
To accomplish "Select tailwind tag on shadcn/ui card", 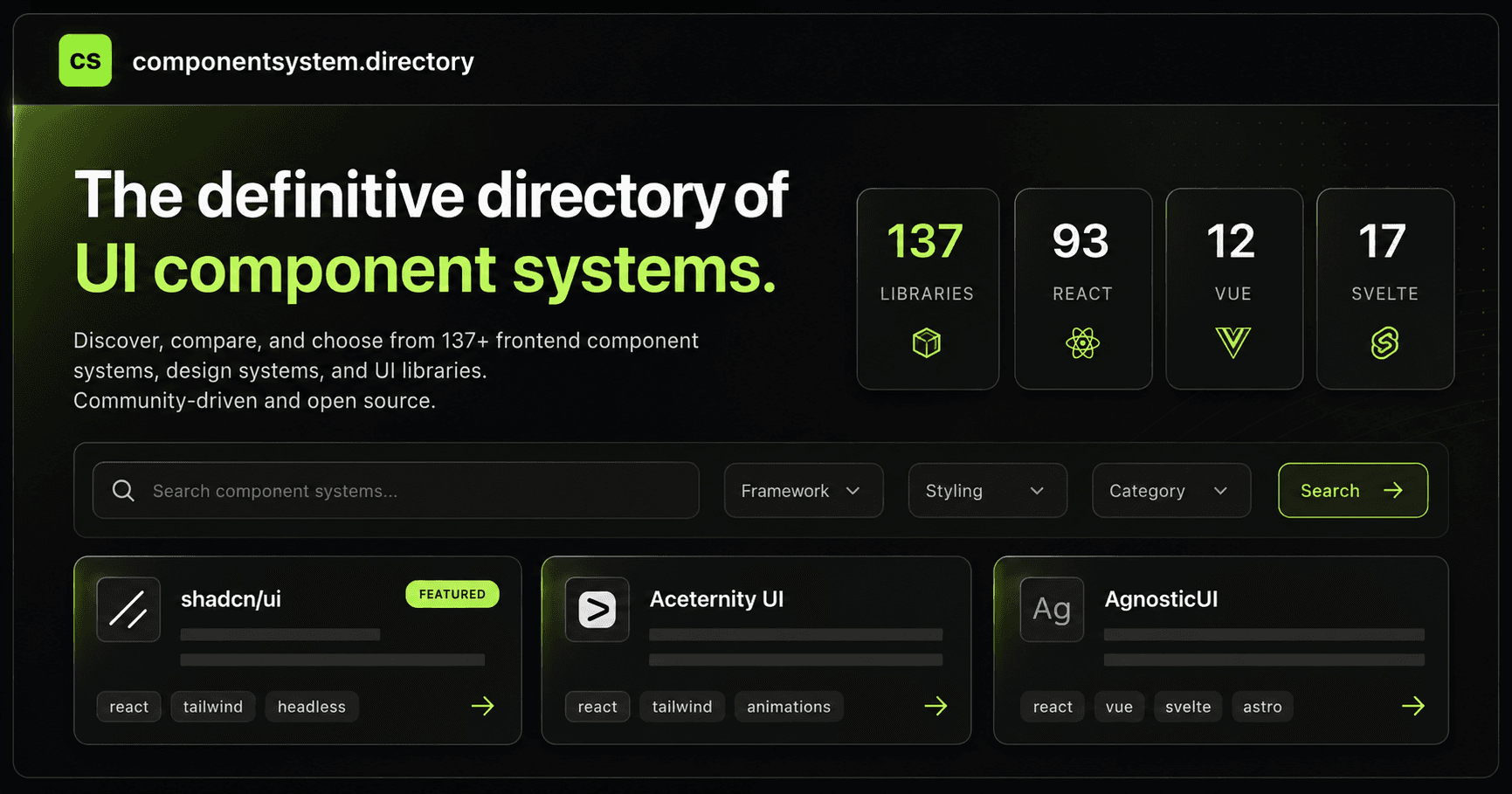I will point(213,707).
